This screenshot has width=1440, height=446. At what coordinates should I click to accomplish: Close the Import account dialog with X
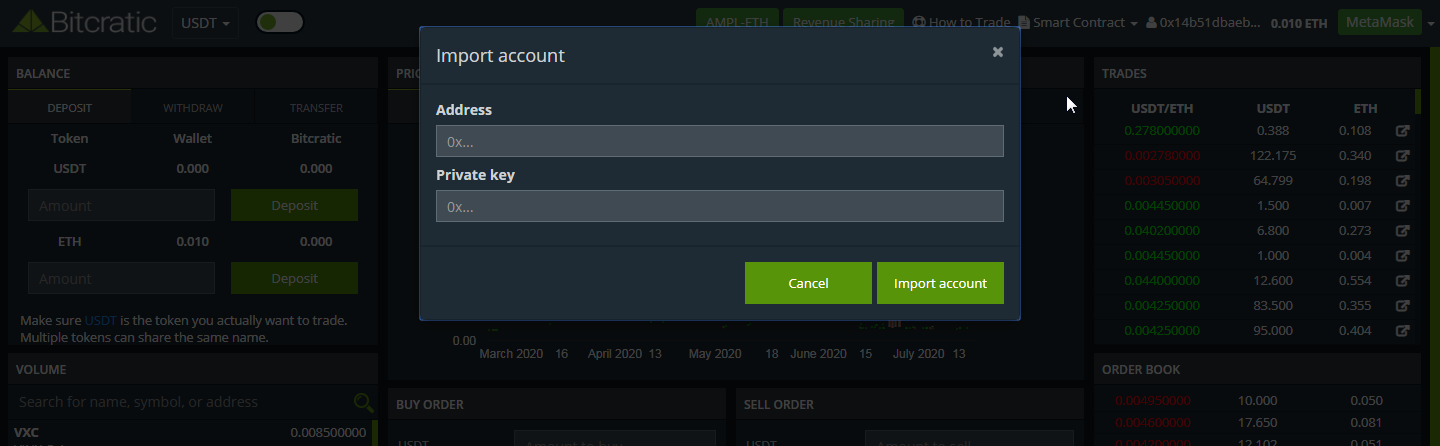[997, 52]
